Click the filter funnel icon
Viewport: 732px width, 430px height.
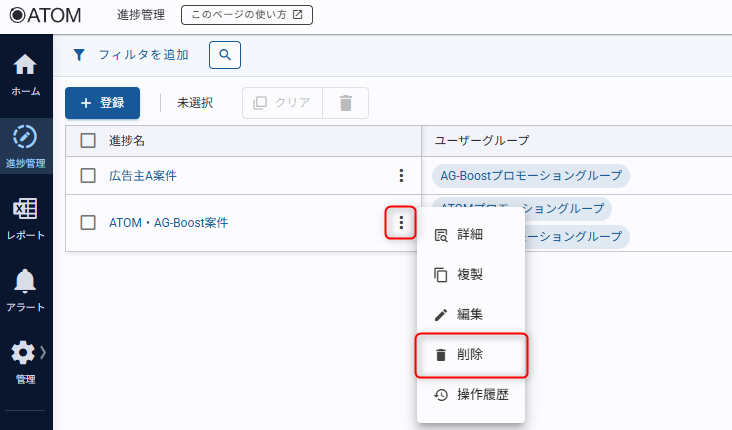80,55
